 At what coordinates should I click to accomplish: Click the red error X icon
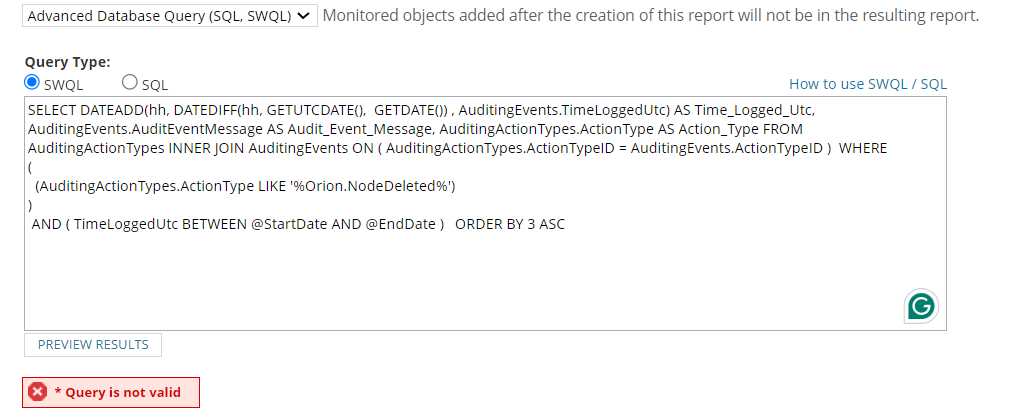(x=38, y=392)
